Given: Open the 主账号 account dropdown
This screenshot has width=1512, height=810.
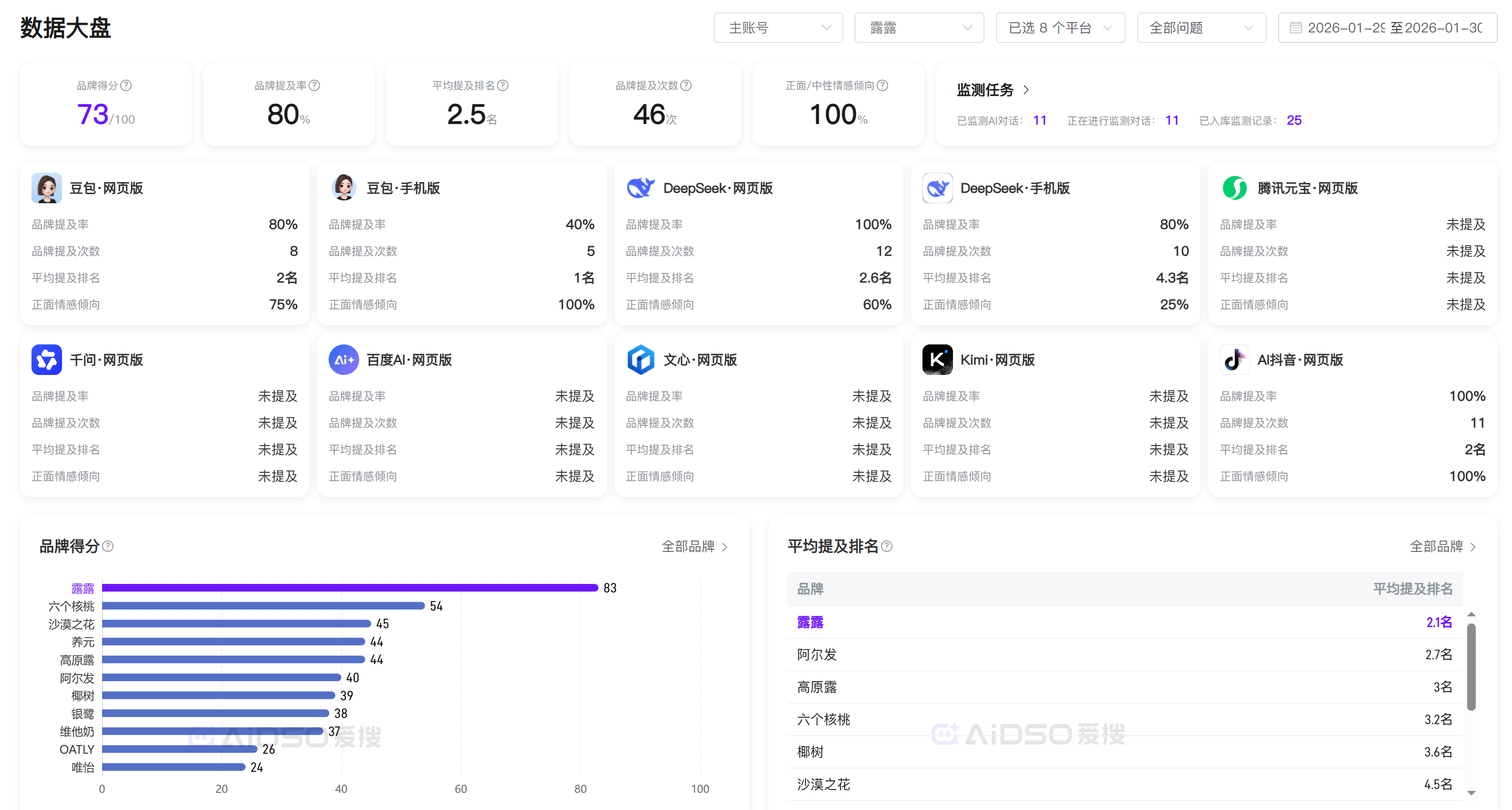Looking at the screenshot, I should (x=778, y=28).
